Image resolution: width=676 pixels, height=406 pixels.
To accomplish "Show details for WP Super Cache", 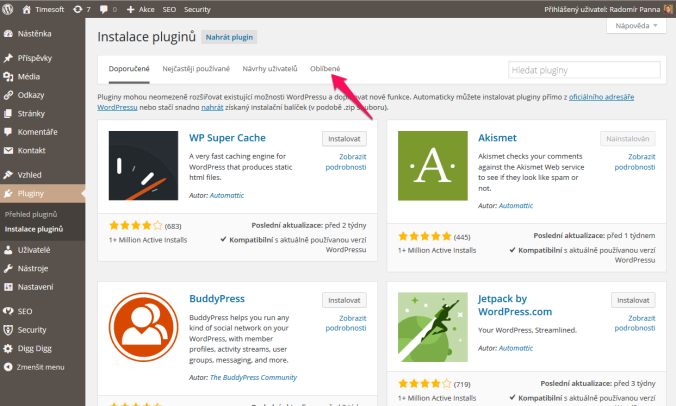I will coord(346,162).
